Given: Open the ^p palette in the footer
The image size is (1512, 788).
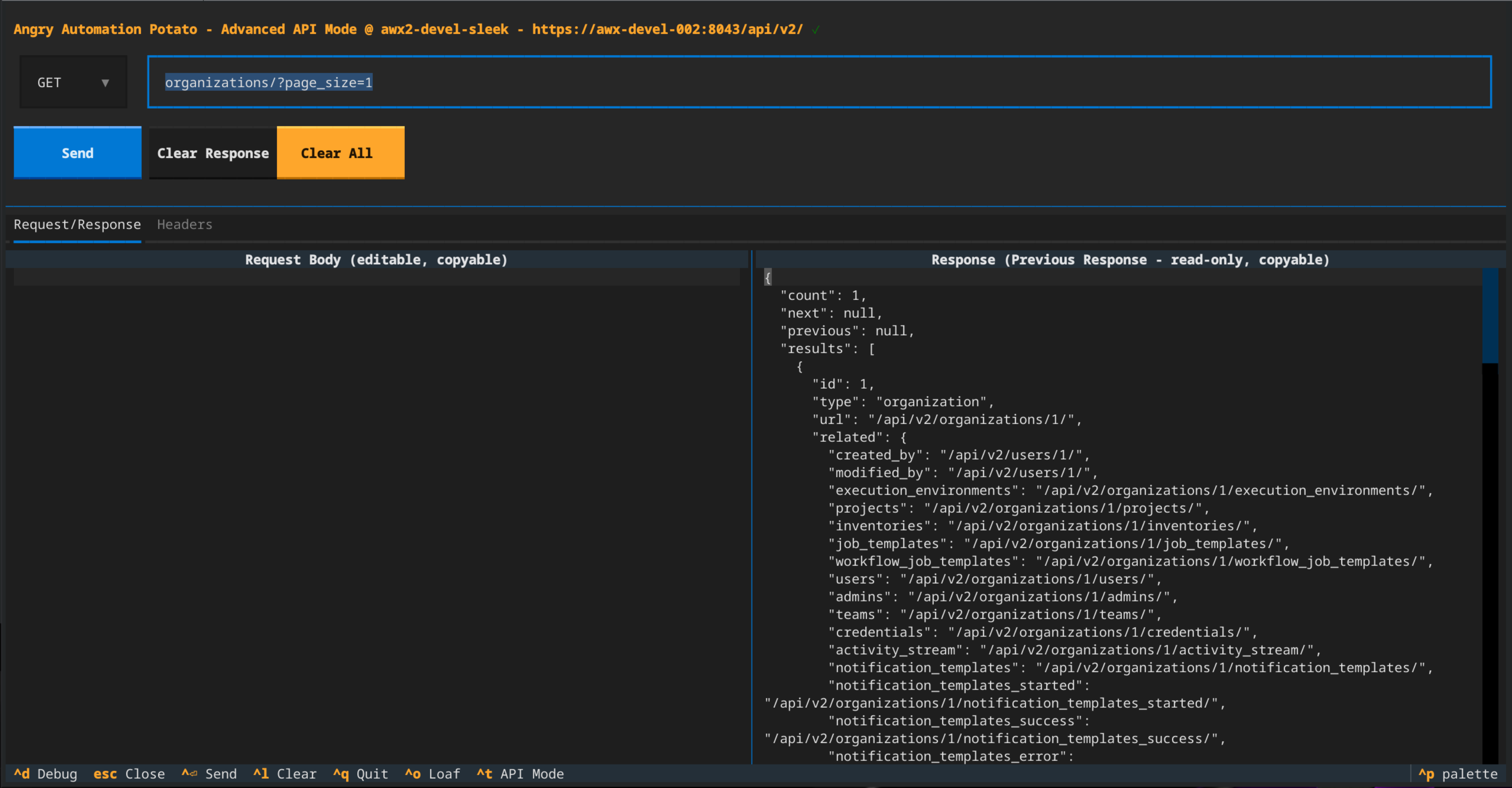Looking at the screenshot, I should (x=1458, y=774).
